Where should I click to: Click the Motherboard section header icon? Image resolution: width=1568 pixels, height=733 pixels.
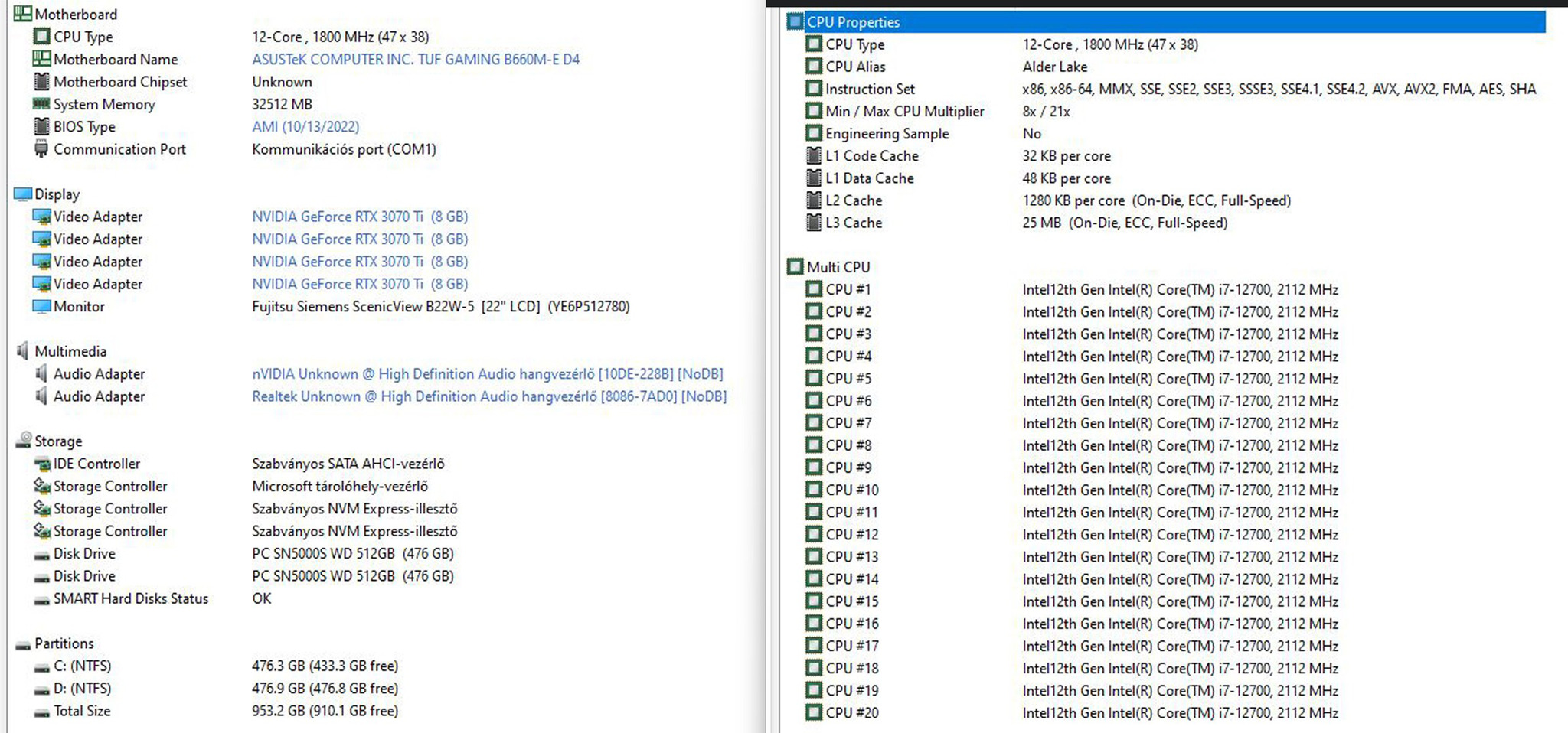pyautogui.click(x=23, y=14)
